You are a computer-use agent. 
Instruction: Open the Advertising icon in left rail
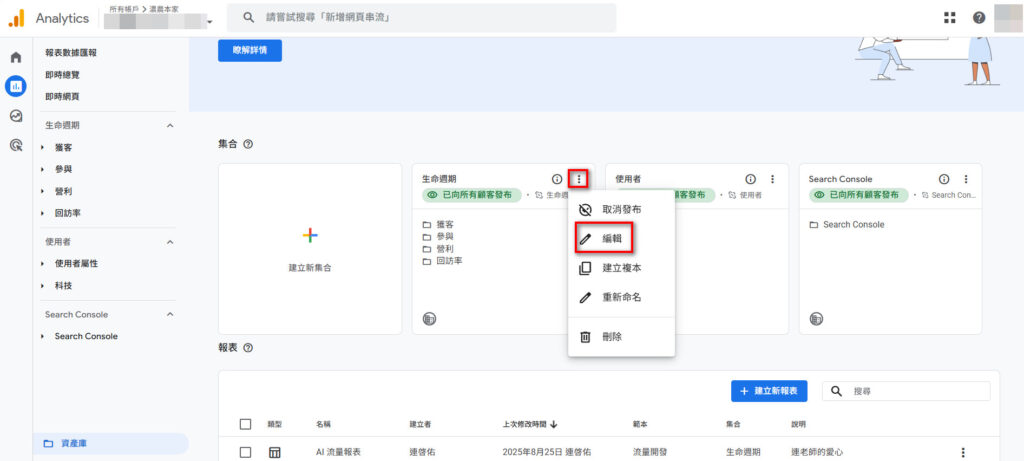click(x=15, y=145)
